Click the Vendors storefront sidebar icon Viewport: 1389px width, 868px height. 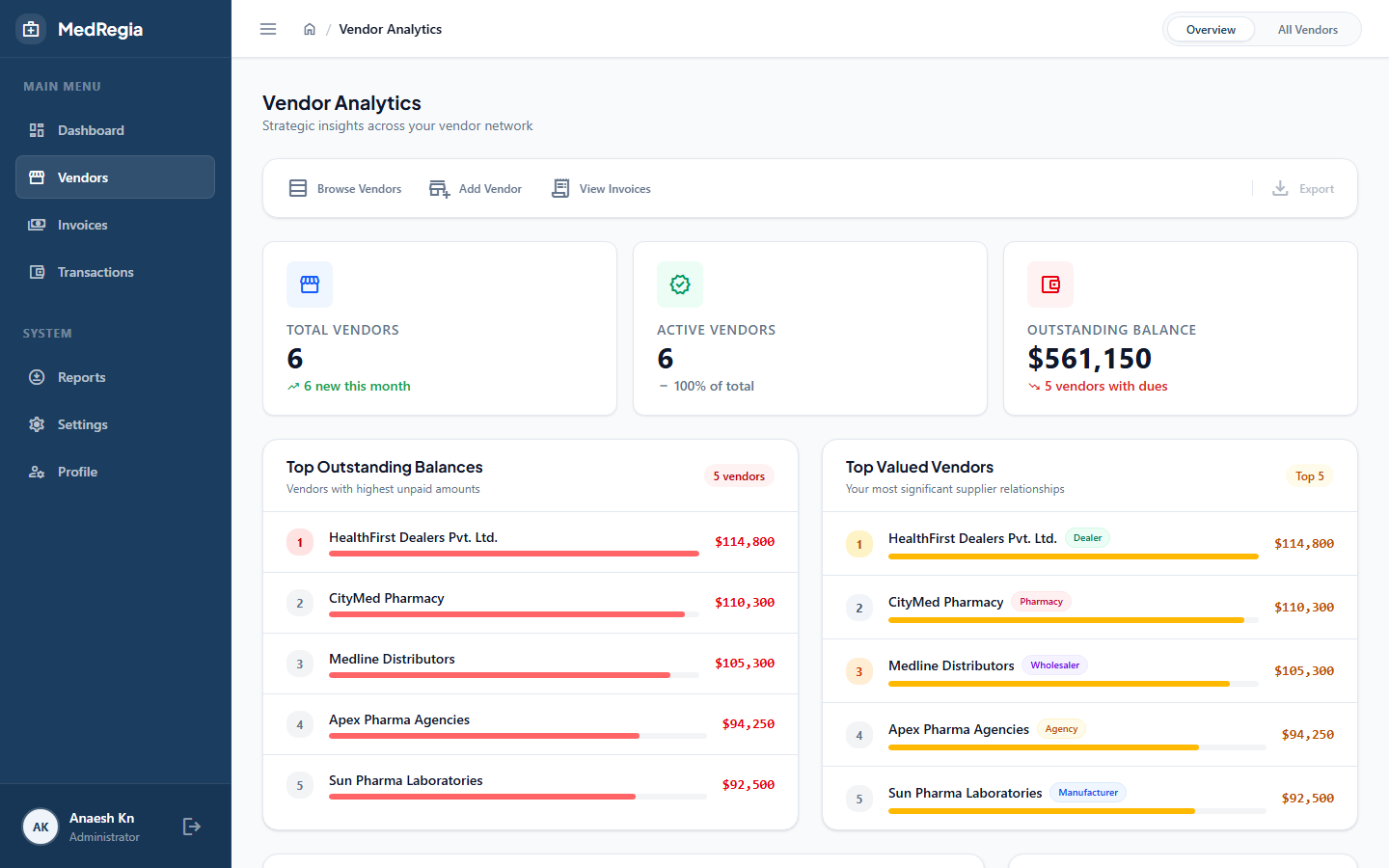(37, 177)
